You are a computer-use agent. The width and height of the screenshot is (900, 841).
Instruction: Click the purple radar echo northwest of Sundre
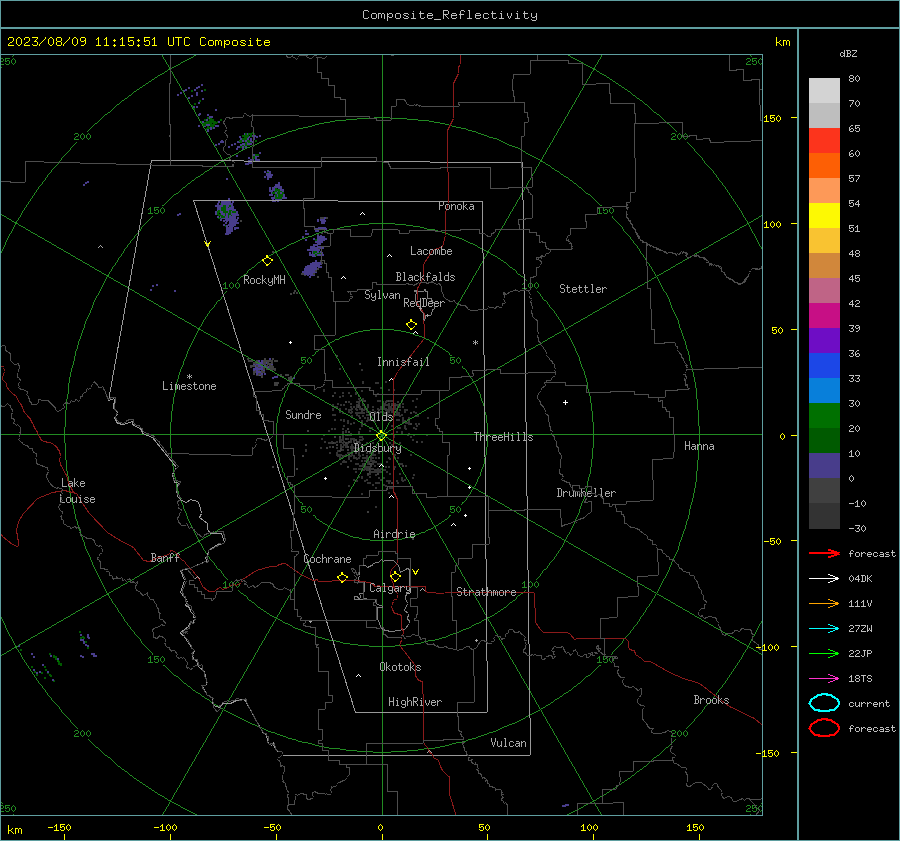263,367
